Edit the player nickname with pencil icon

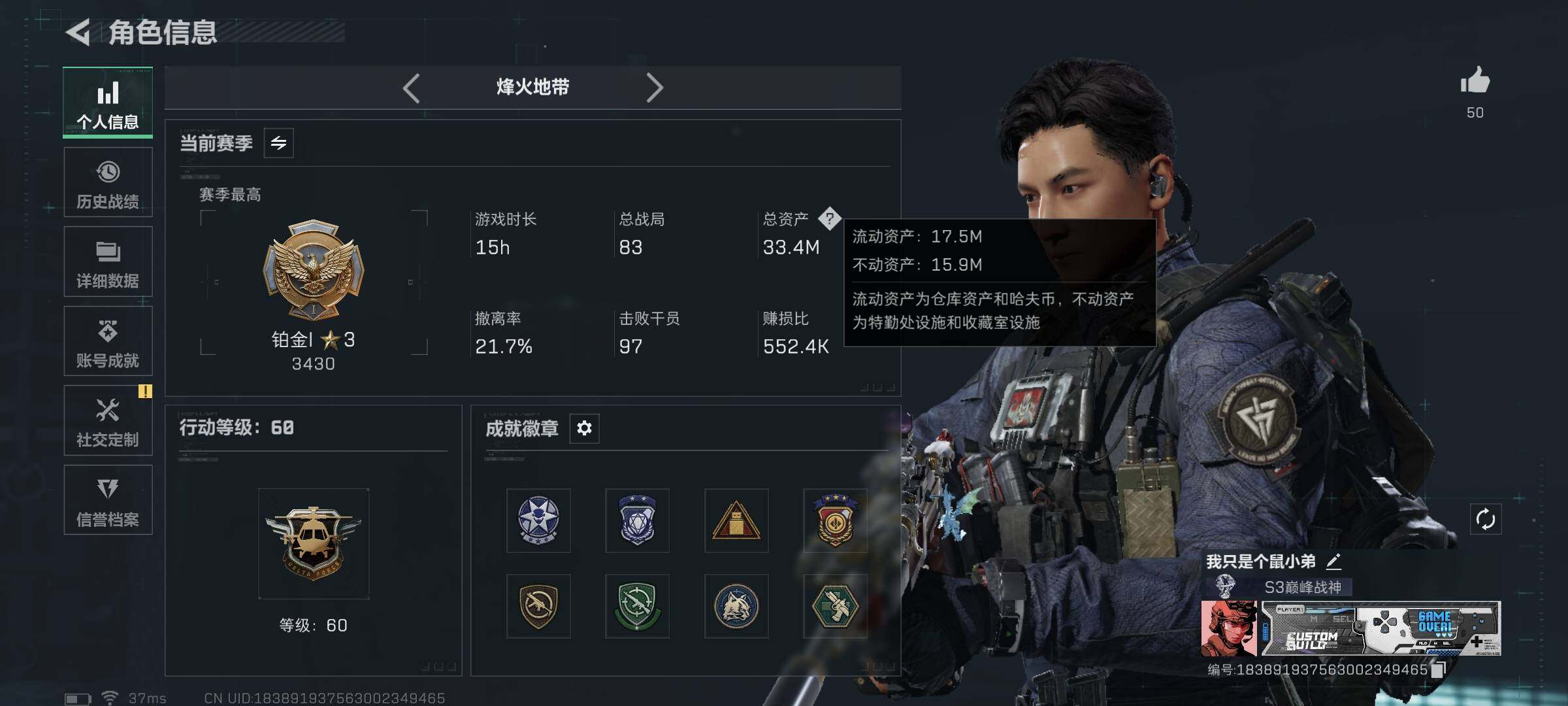(1333, 561)
